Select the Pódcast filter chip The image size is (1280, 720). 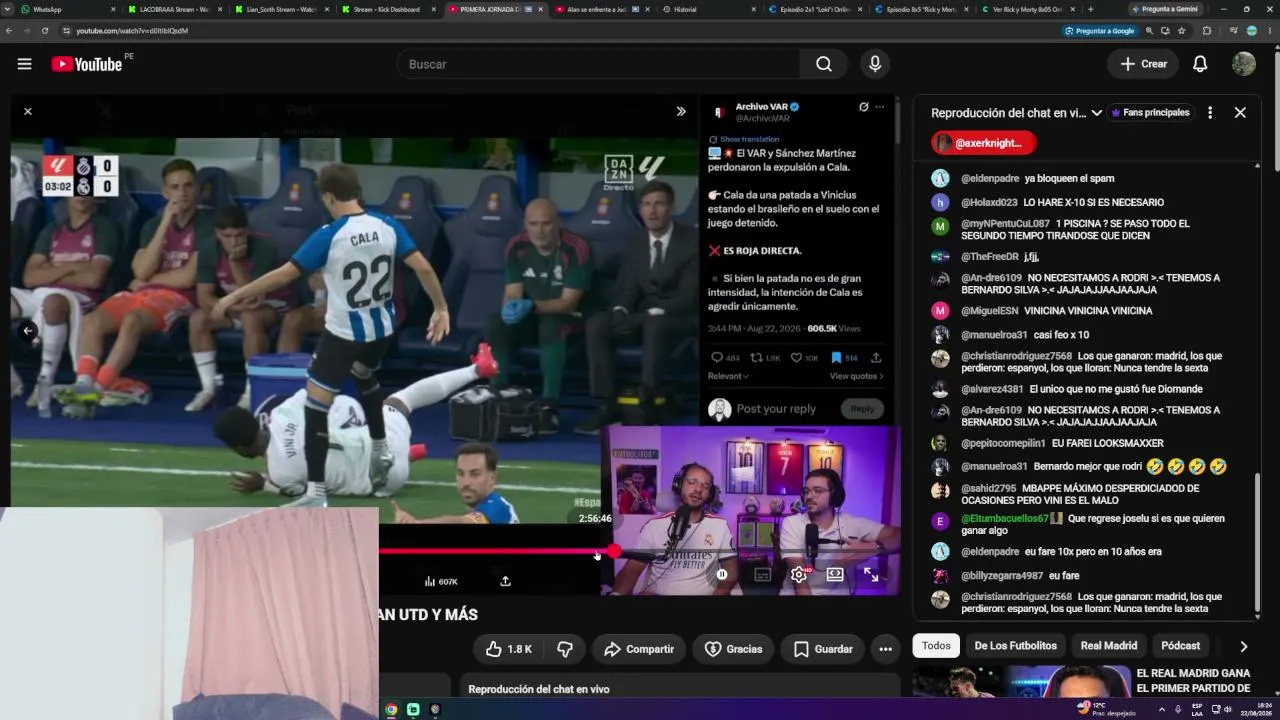tap(1181, 646)
